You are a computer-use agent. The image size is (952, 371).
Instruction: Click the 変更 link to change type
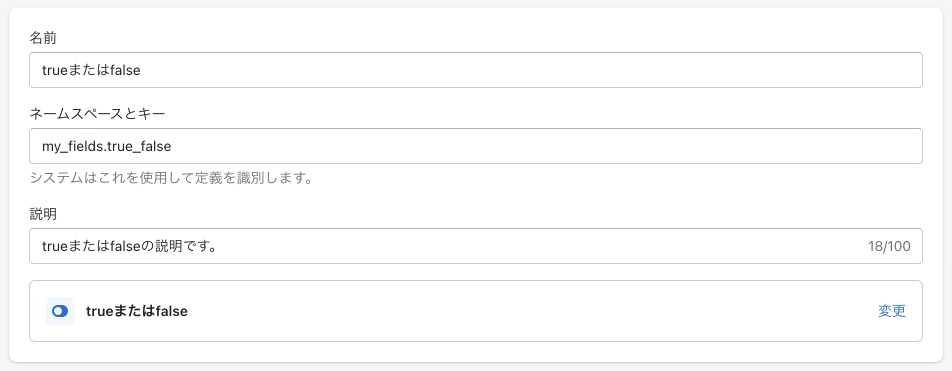tap(891, 311)
